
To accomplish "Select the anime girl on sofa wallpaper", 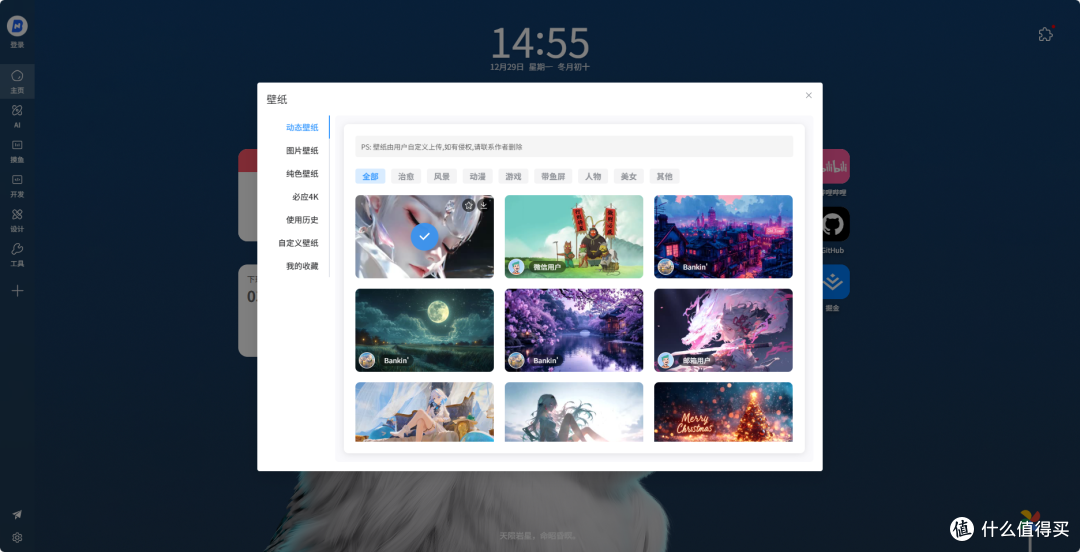I will pyautogui.click(x=424, y=412).
